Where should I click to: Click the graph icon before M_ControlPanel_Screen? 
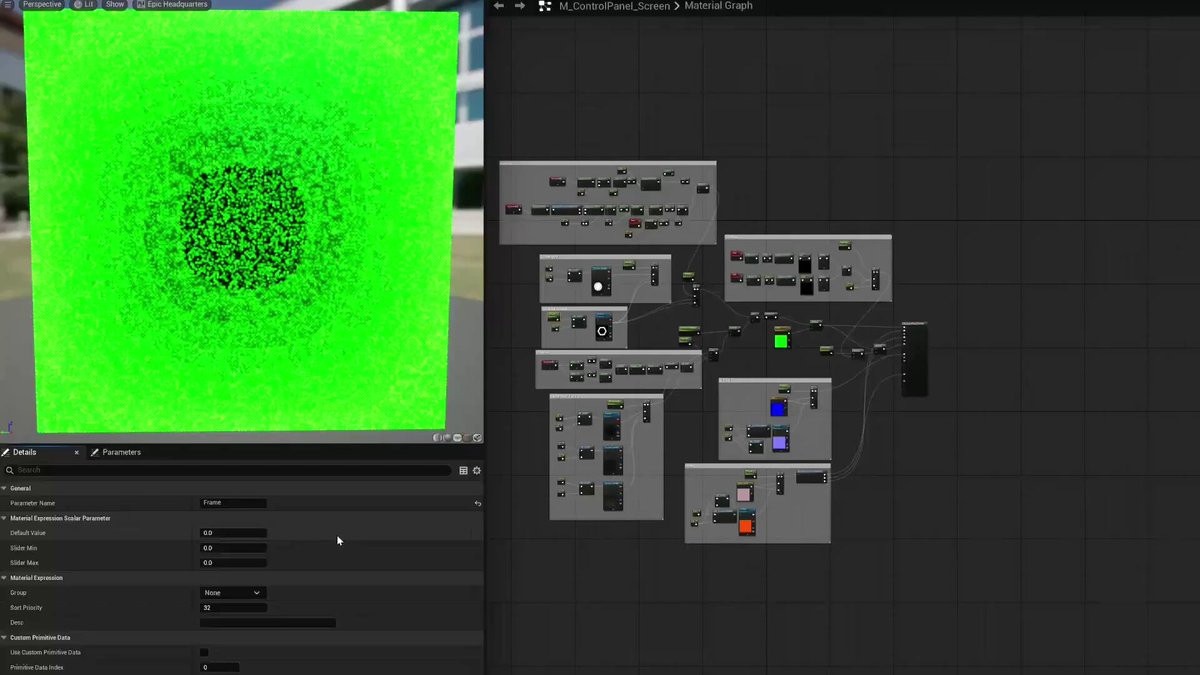point(544,6)
